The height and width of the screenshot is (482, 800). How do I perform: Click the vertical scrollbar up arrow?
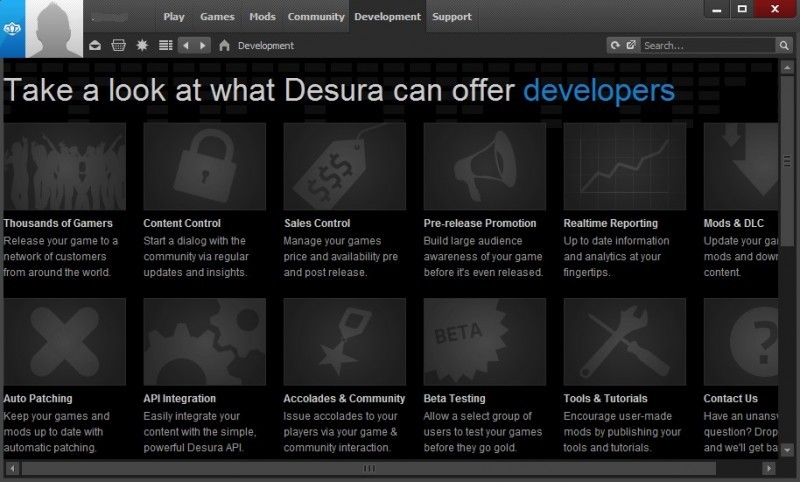click(x=787, y=67)
